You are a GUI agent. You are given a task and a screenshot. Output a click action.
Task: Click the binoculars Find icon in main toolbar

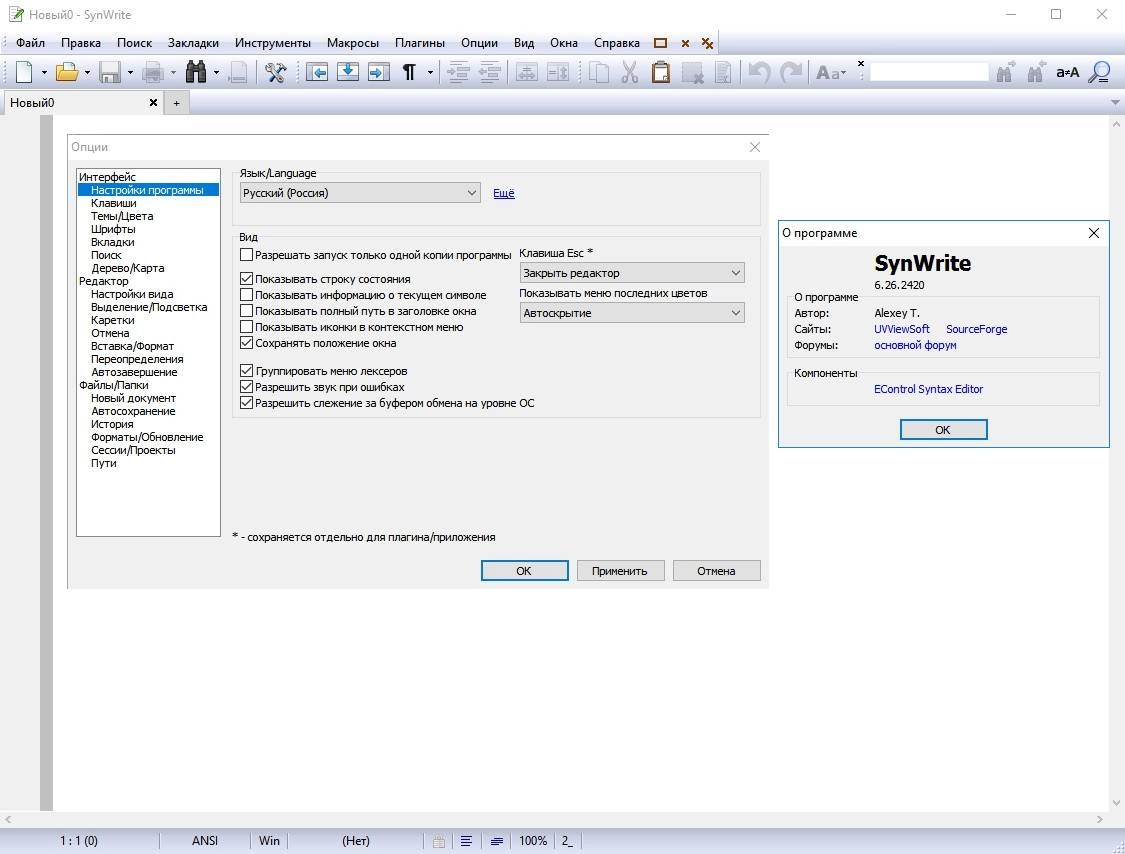tap(196, 72)
